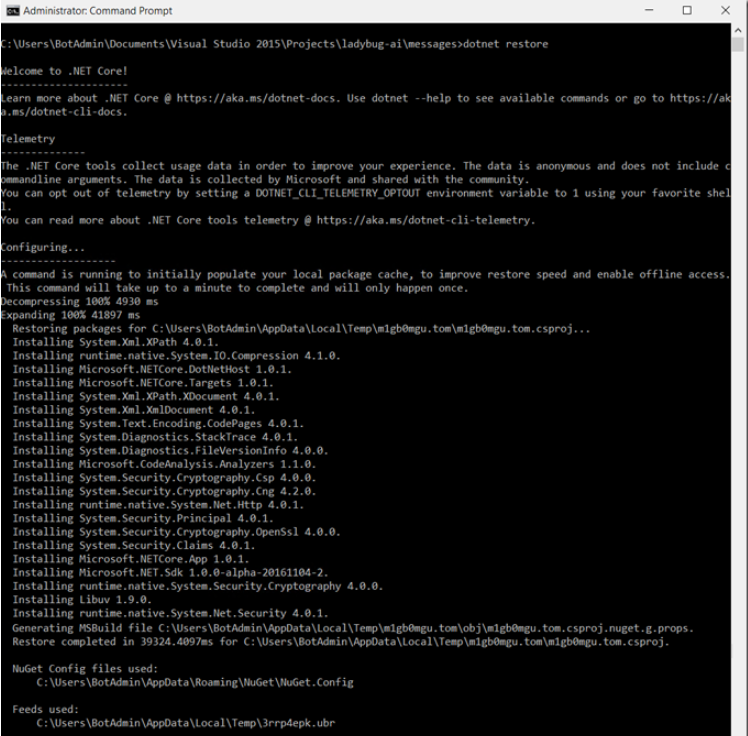Click 'Installing Libuv 1.9.0.' line
Viewport: 748px width, 736px height.
tap(82, 600)
